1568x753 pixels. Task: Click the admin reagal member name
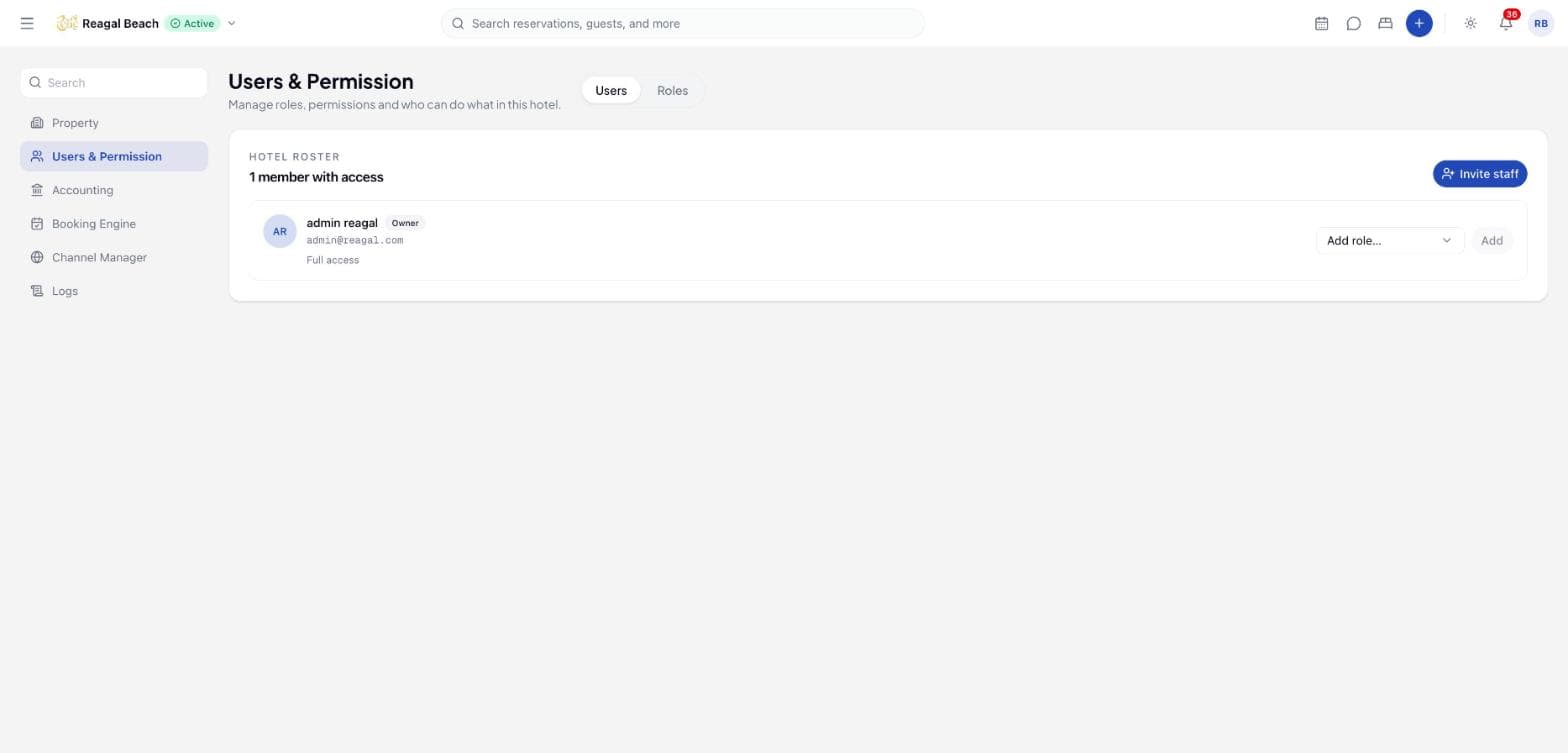click(342, 223)
